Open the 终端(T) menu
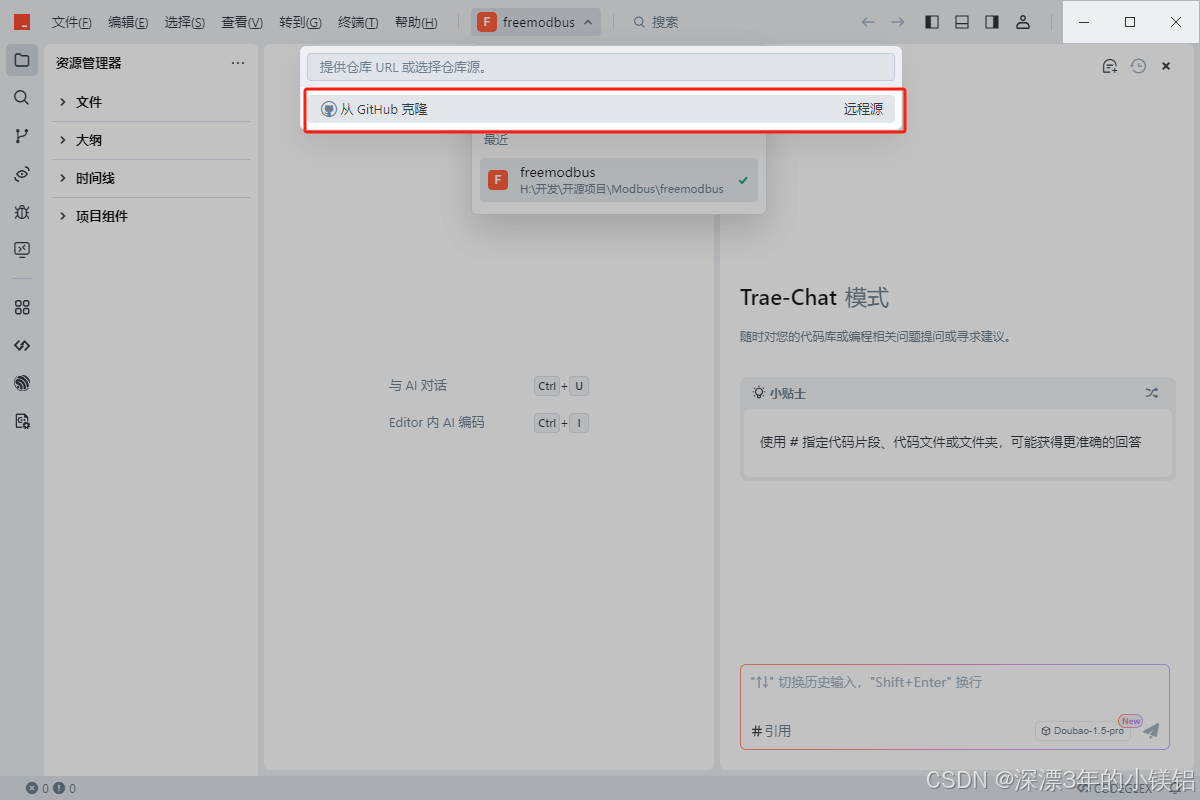This screenshot has width=1200, height=800. [x=358, y=22]
